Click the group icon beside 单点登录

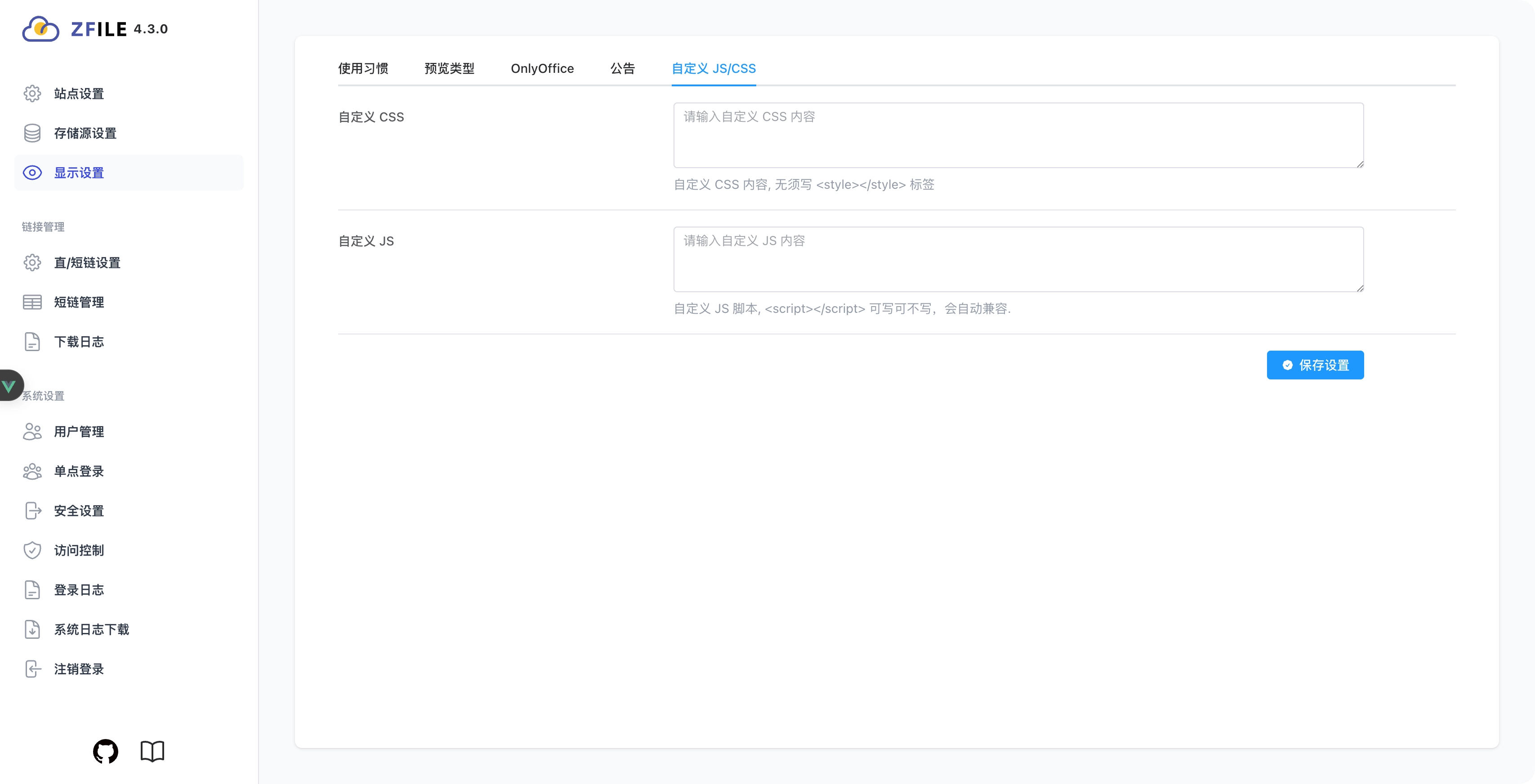32,471
